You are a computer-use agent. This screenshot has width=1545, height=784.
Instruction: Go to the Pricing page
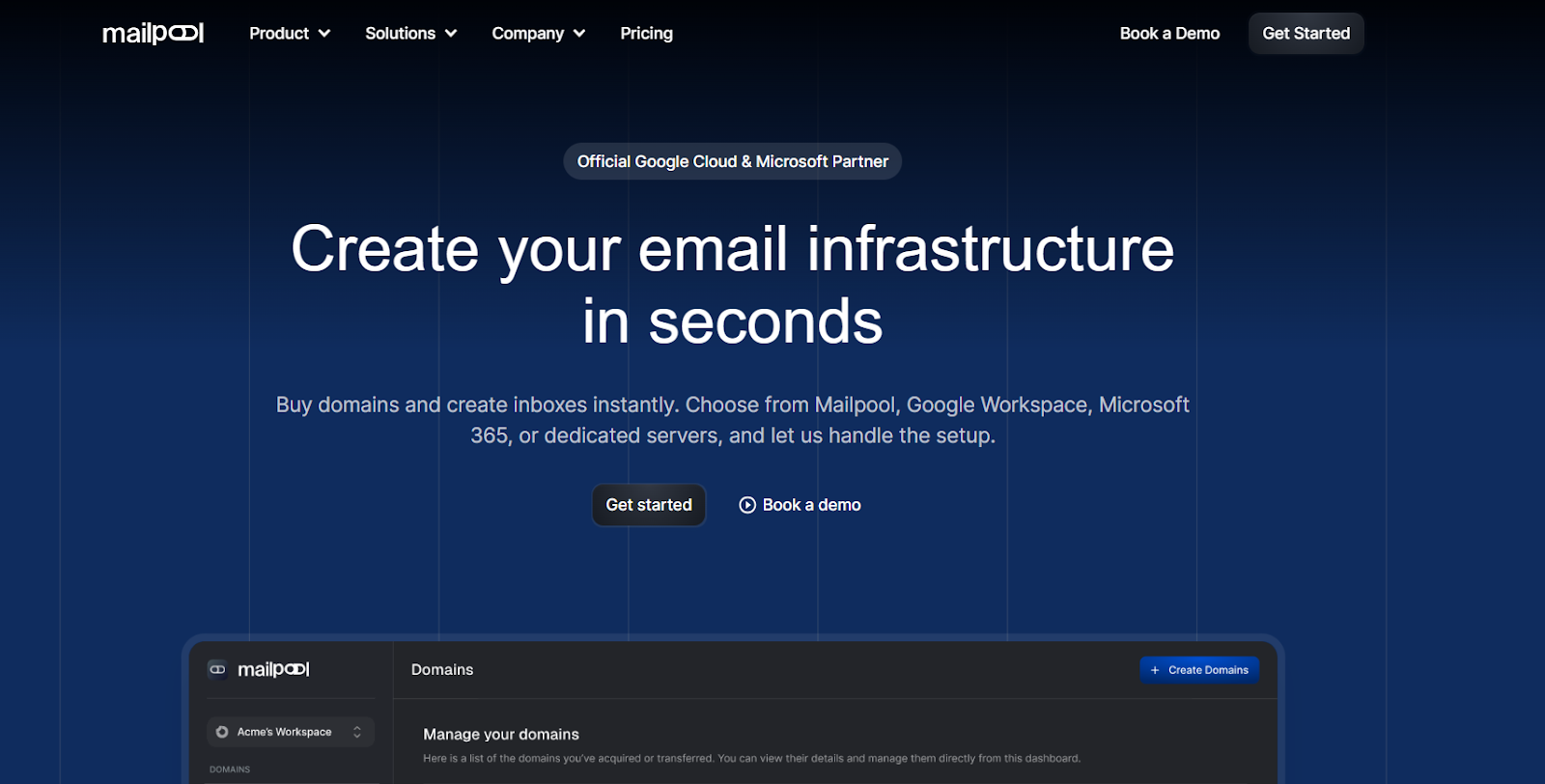click(646, 33)
